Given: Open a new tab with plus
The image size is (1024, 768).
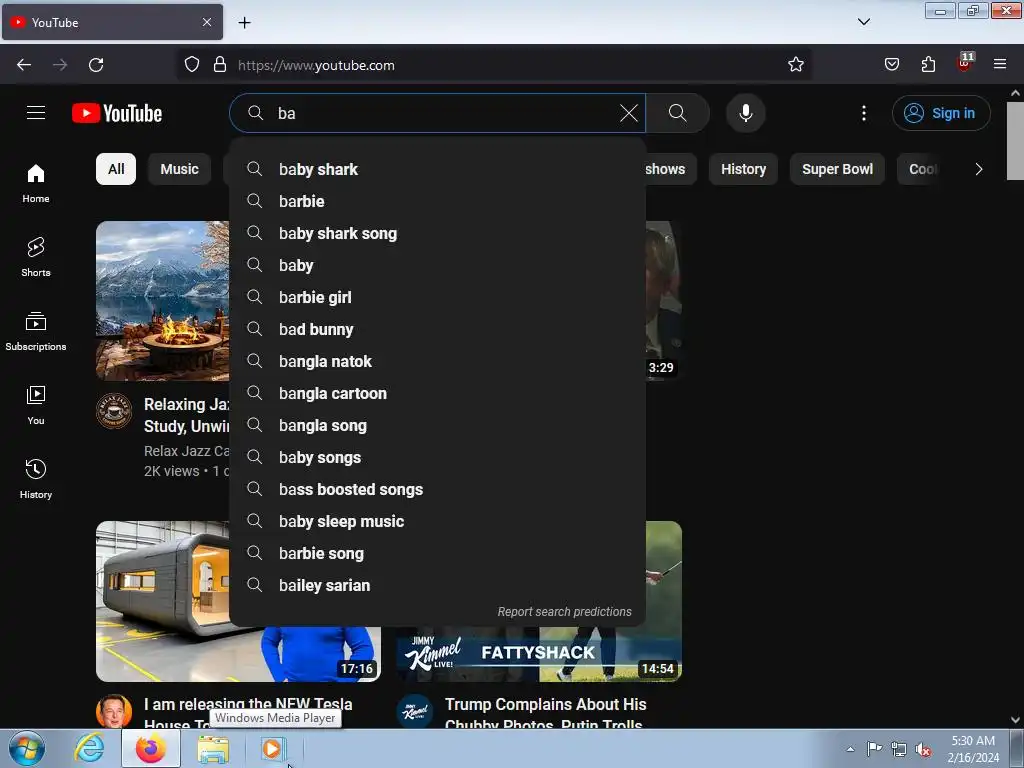Looking at the screenshot, I should point(244,23).
